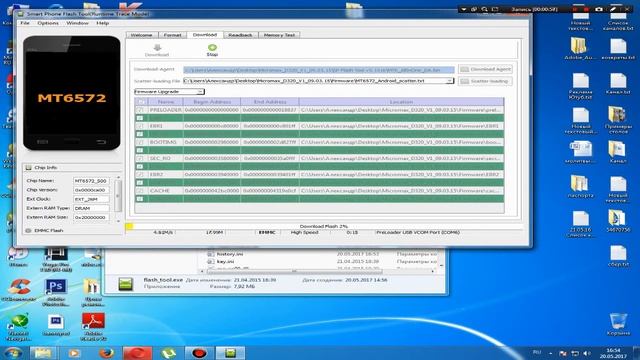Open Firefox from the taskbar

point(106,353)
